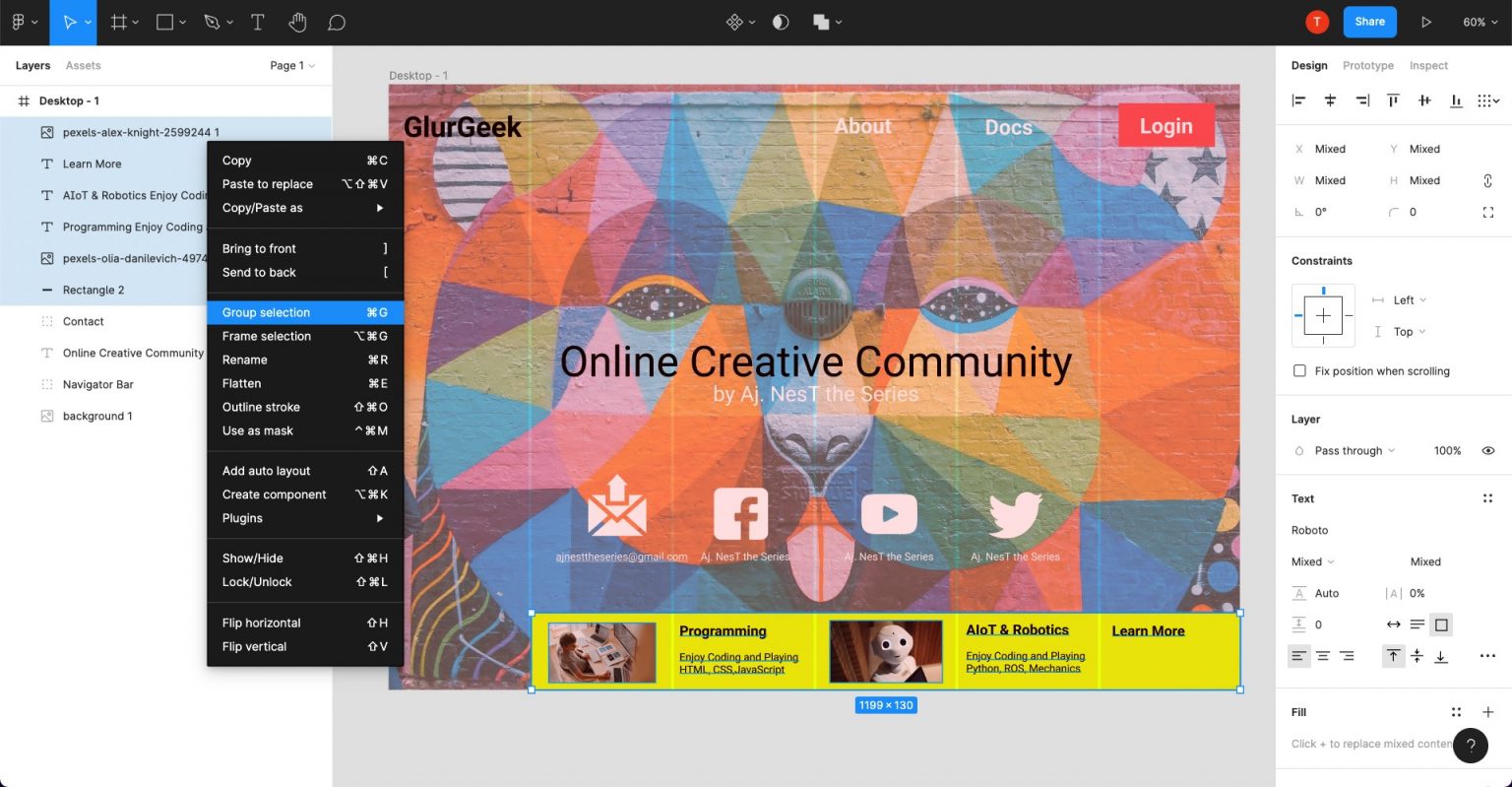Toggle constrain proportions lock icon
Image resolution: width=1512 pixels, height=787 pixels.
pos(1487,180)
